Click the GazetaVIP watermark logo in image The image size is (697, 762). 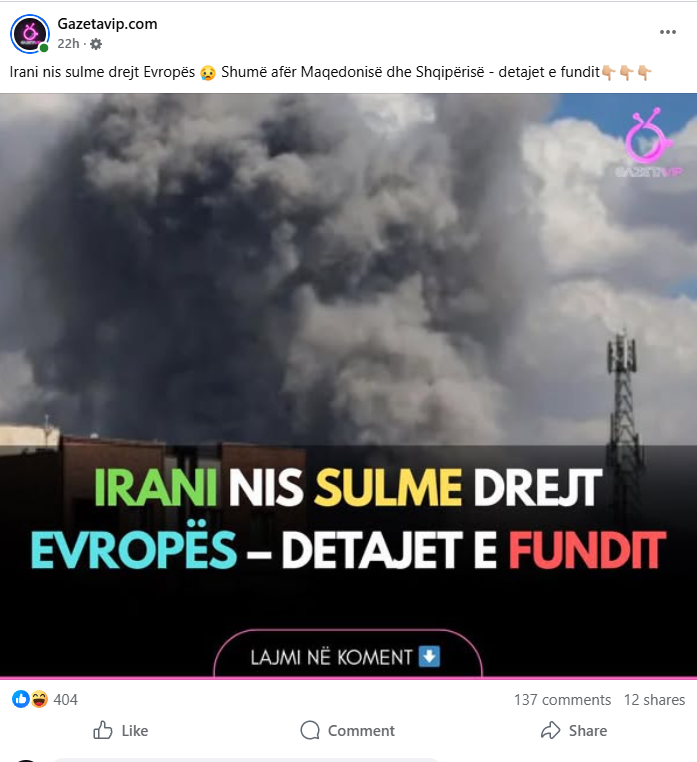click(649, 143)
